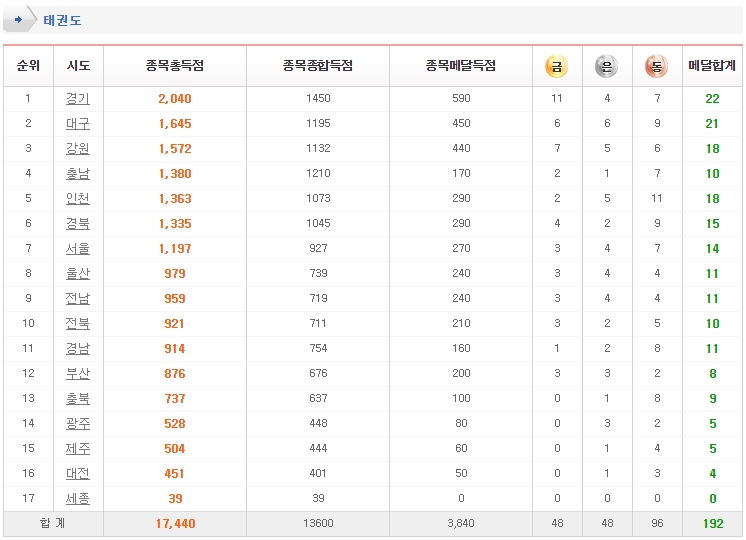Open the 충남 region link
Image resolution: width=746 pixels, height=540 pixels.
pyautogui.click(x=78, y=174)
